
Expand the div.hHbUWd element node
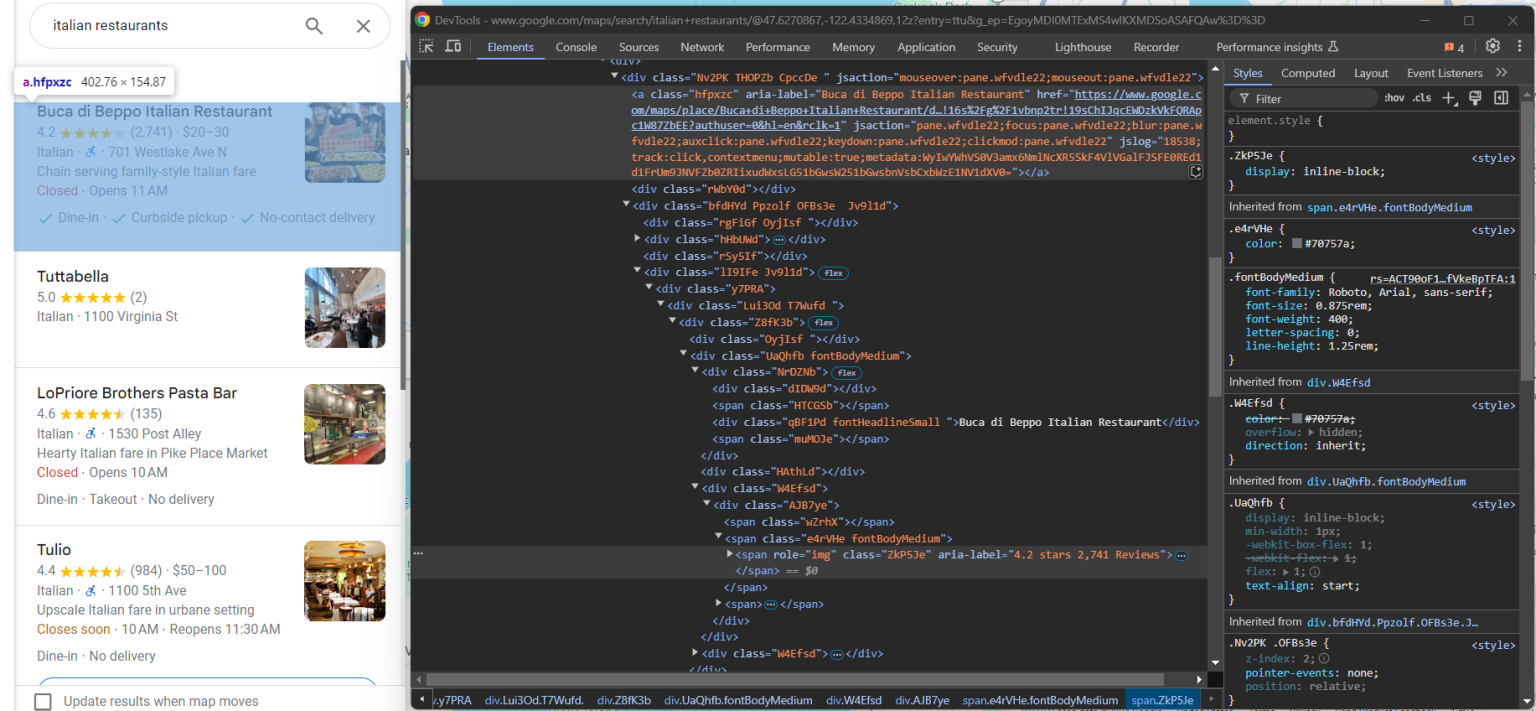click(638, 239)
